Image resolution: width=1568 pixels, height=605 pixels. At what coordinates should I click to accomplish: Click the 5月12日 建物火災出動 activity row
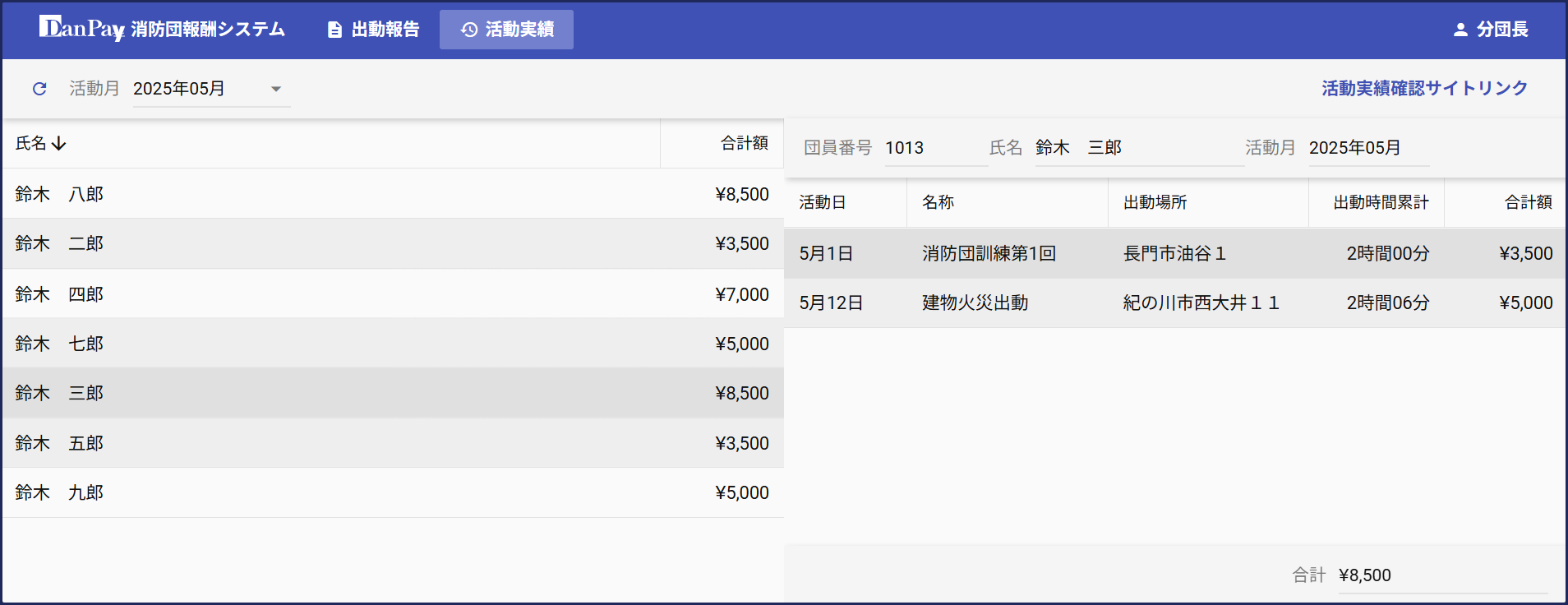click(x=1174, y=302)
